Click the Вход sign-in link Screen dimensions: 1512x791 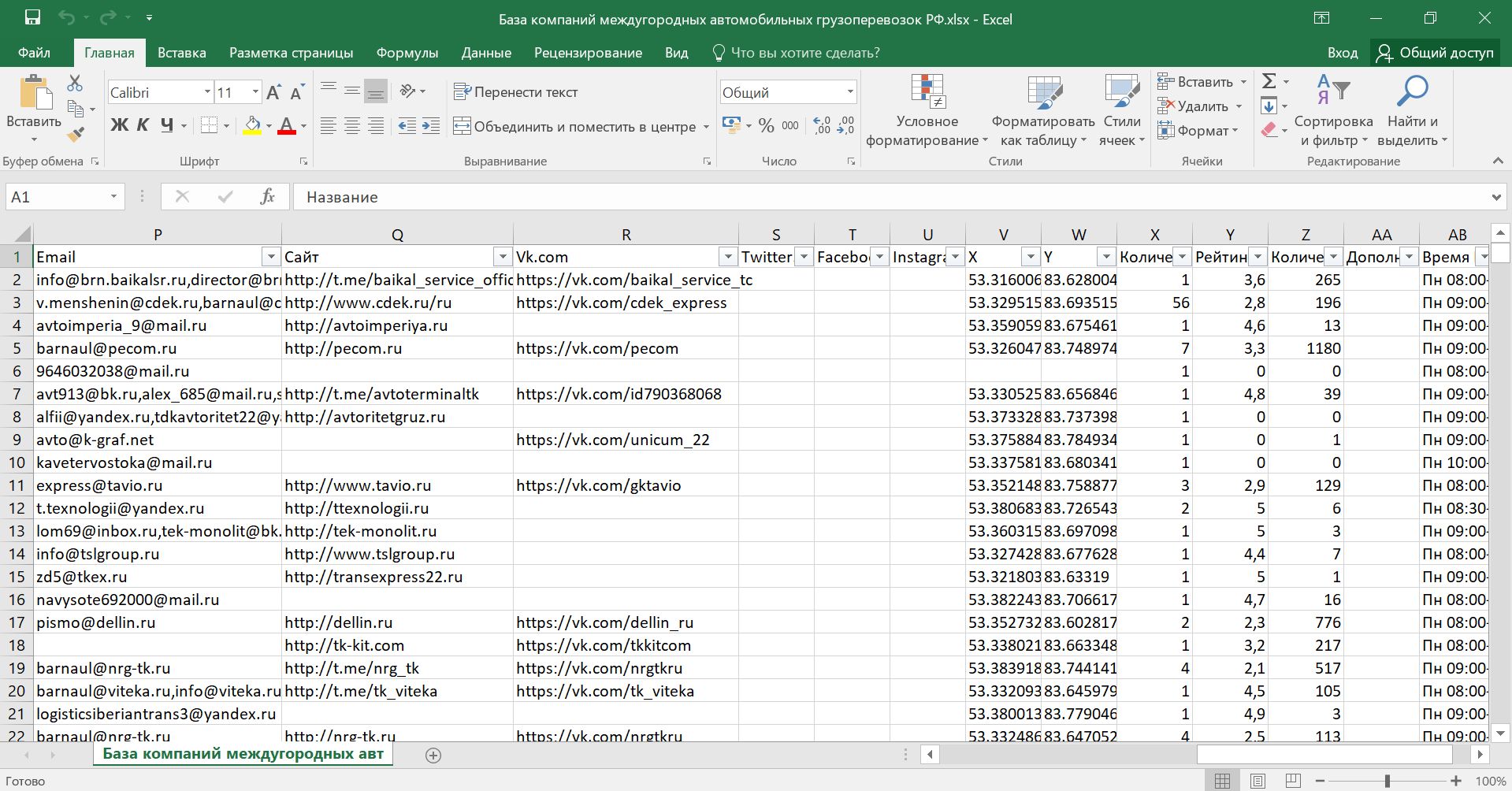[x=1342, y=53]
